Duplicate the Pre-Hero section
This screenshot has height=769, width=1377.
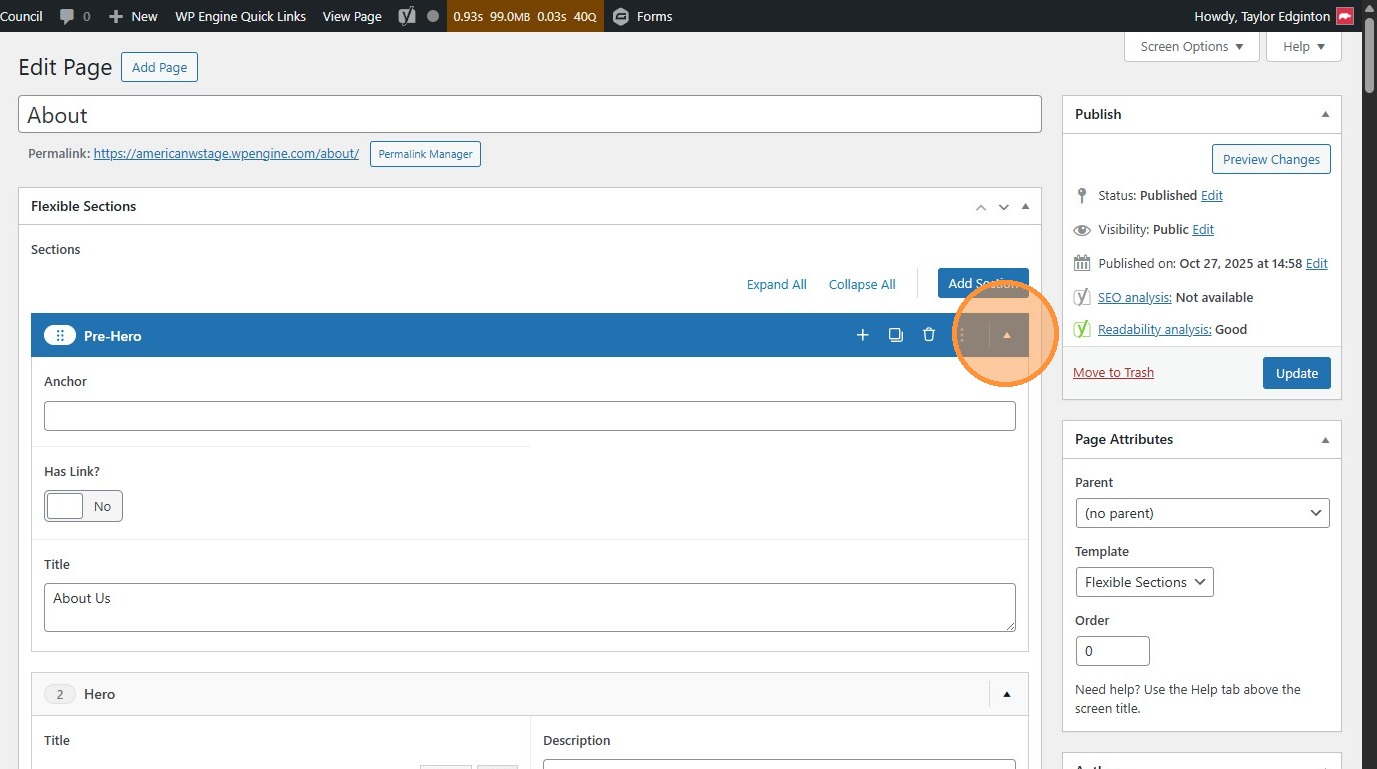896,335
